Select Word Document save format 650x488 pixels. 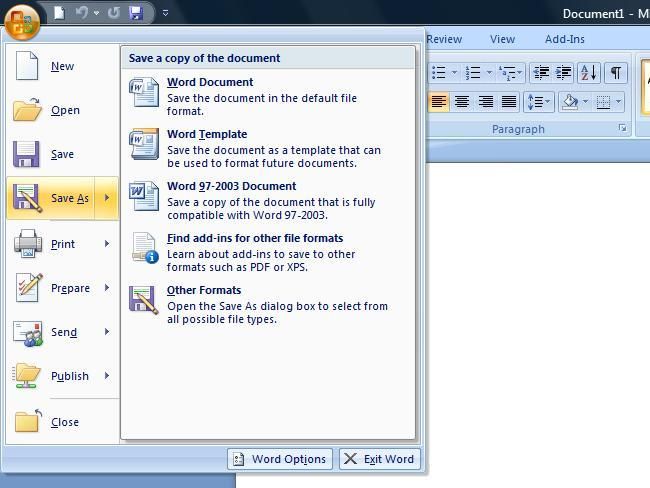(x=267, y=96)
